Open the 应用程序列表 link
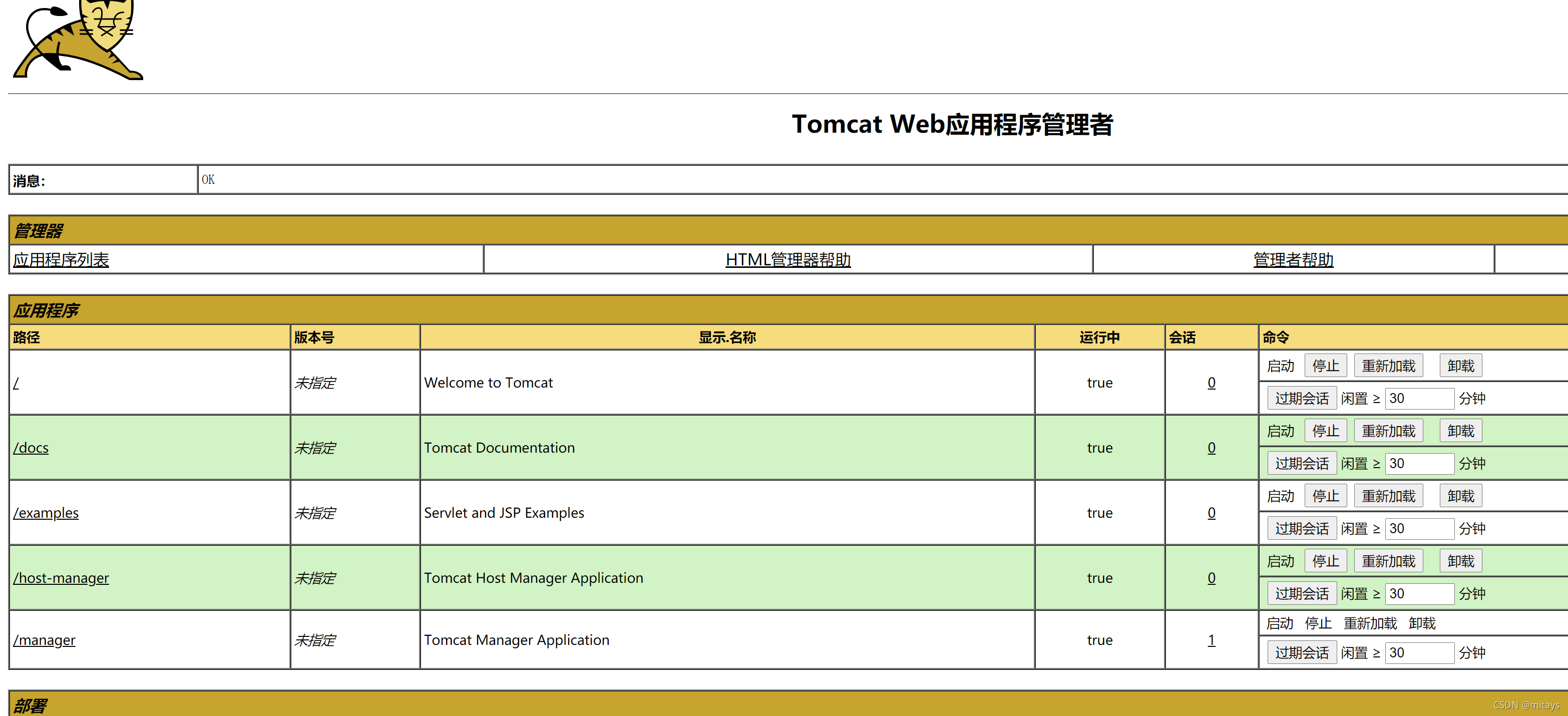The height and width of the screenshot is (716, 1568). tap(61, 260)
